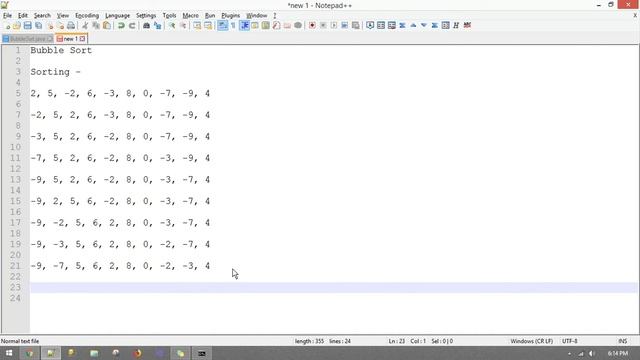Open the Tools menu

click(x=169, y=16)
